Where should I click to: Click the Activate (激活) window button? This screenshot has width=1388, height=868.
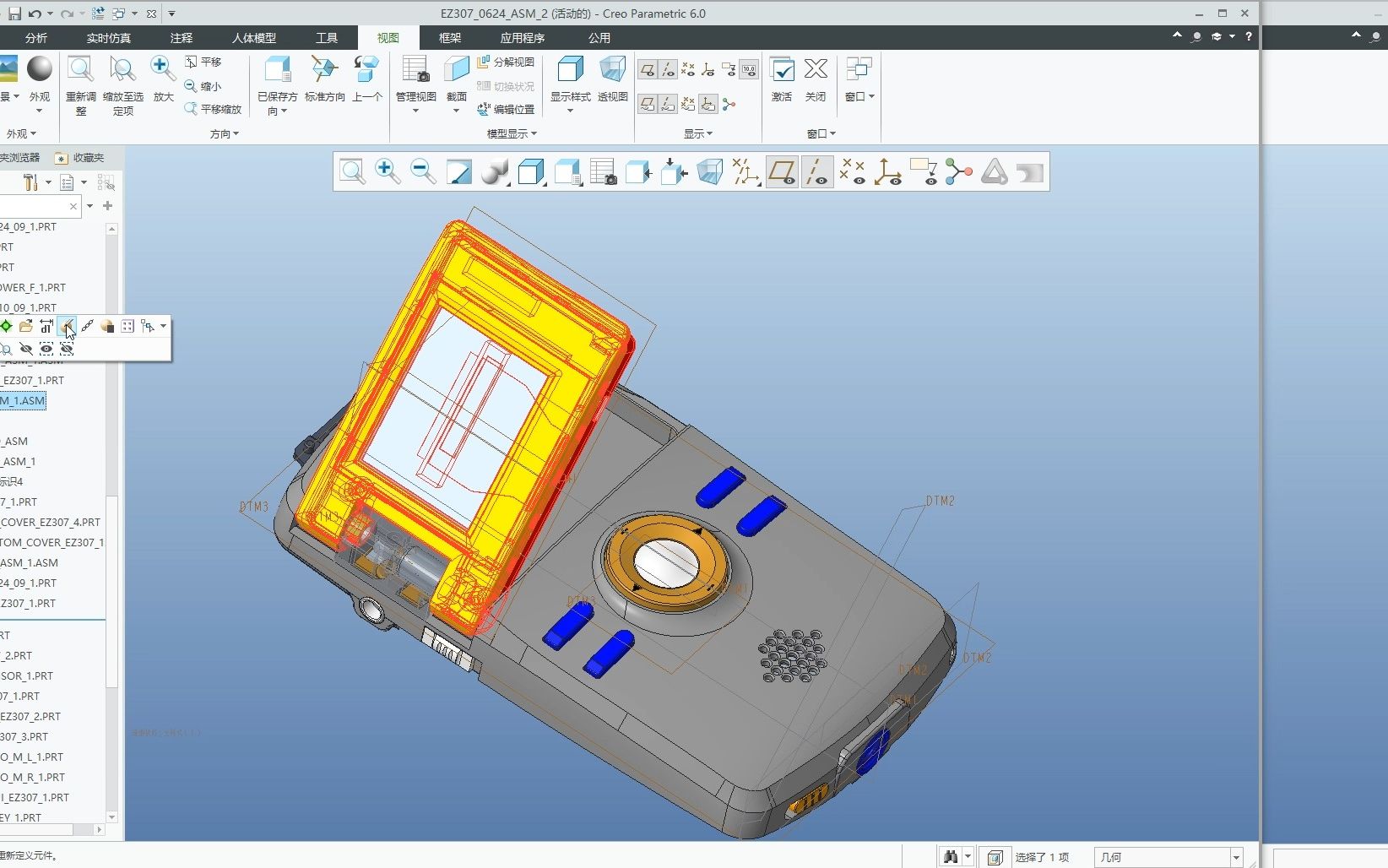click(782, 79)
